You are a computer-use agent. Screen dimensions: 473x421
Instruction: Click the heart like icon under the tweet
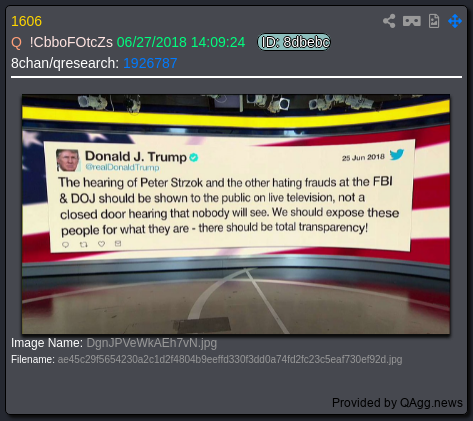coord(101,244)
